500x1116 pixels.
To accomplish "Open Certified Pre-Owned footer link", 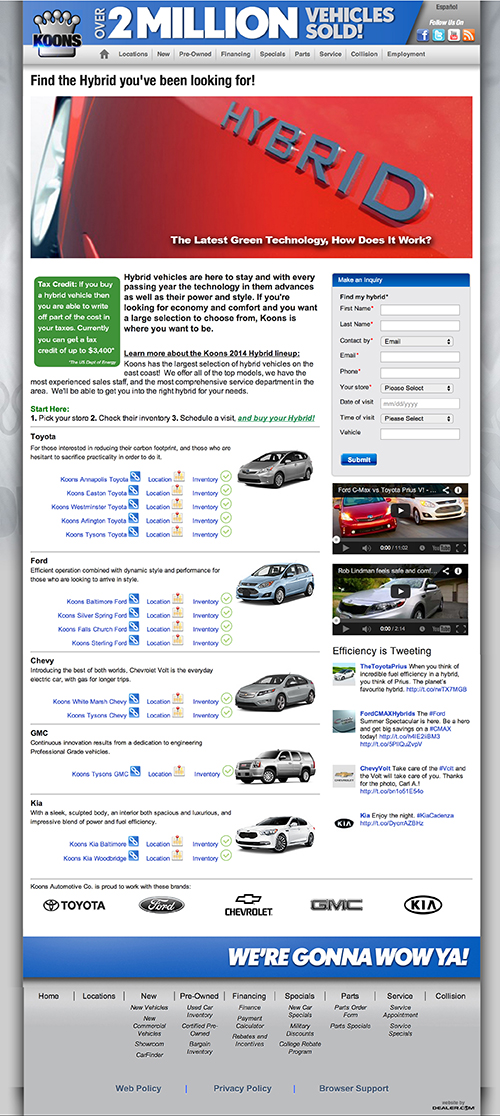I will pyautogui.click(x=199, y=1029).
